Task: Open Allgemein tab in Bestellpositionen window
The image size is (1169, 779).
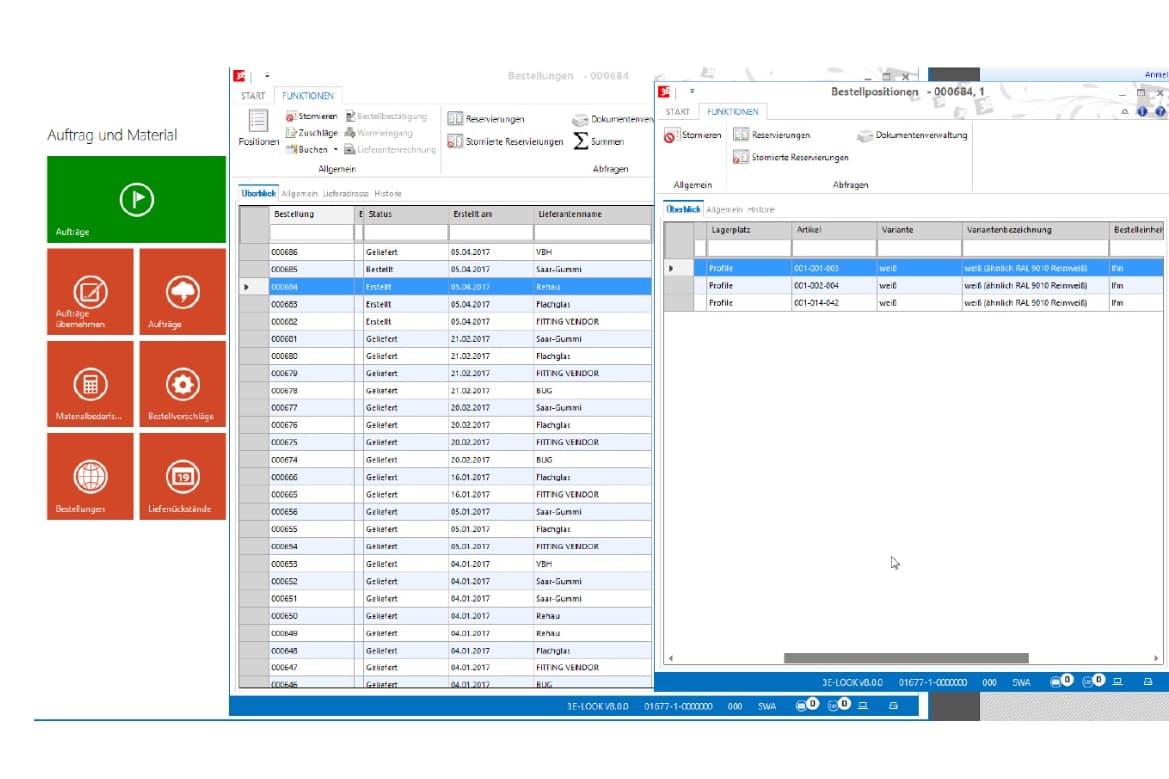Action: pos(725,209)
